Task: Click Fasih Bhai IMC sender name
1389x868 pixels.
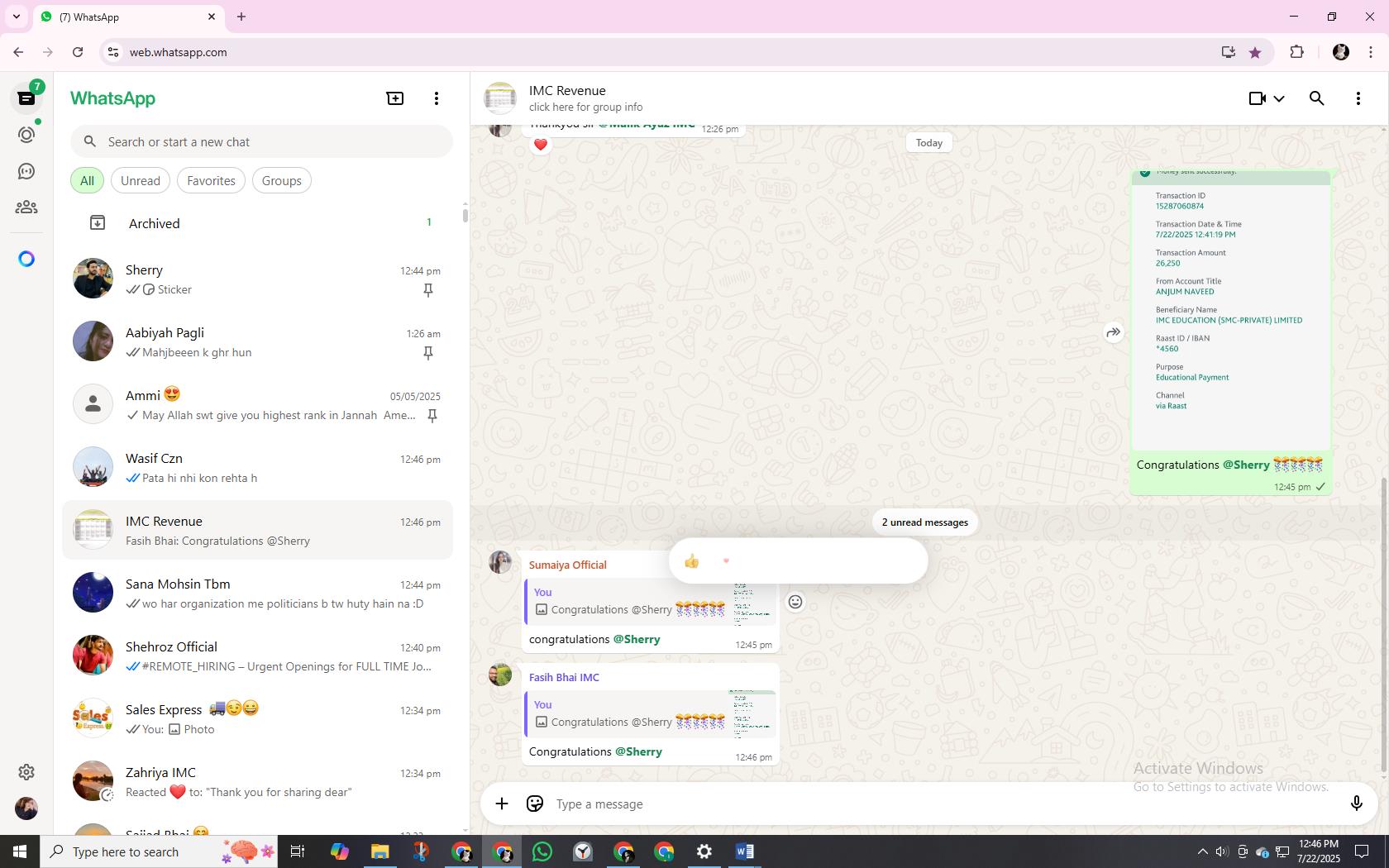Action: click(x=564, y=677)
